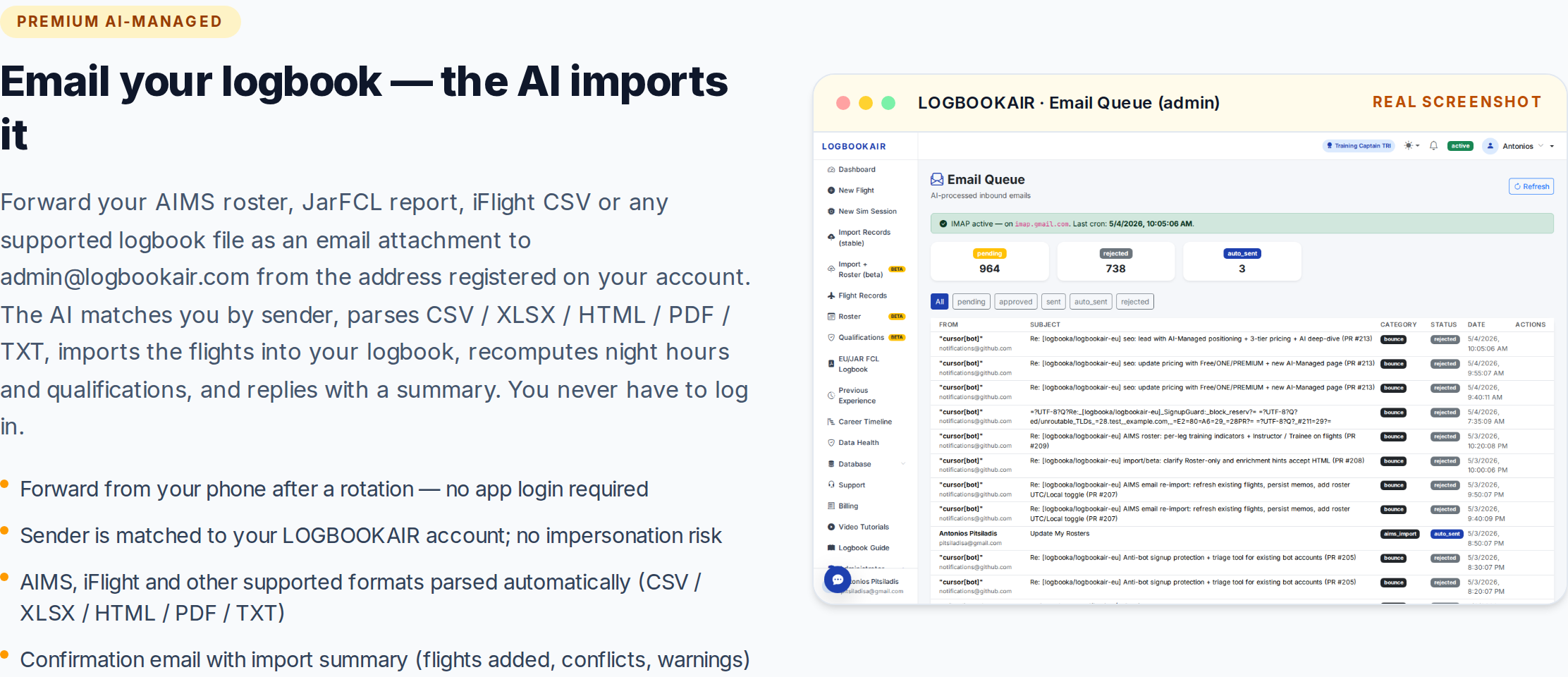The height and width of the screenshot is (677, 1568).
Task: Open the notifications bell icon
Action: [1433, 146]
